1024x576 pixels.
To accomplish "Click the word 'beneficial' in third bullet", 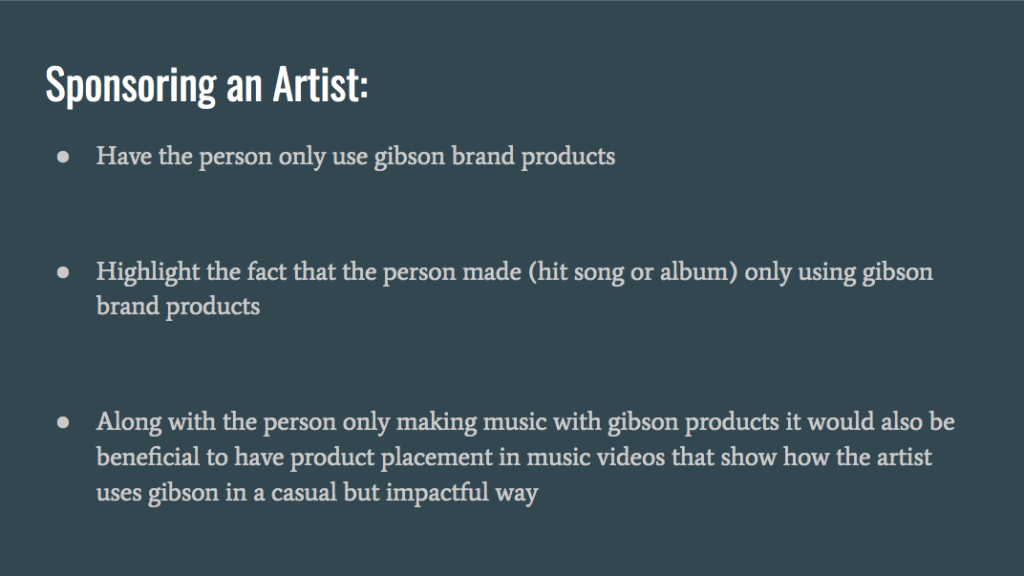I will [148, 457].
